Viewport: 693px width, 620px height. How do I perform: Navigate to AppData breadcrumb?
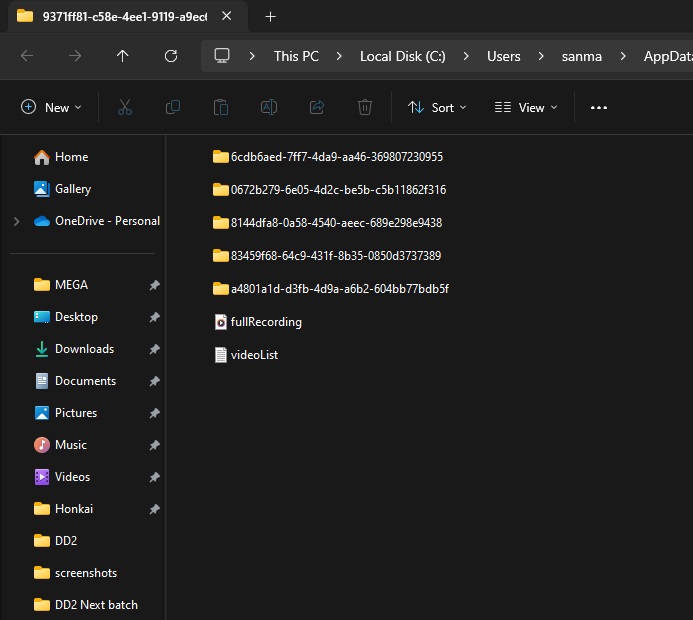668,56
